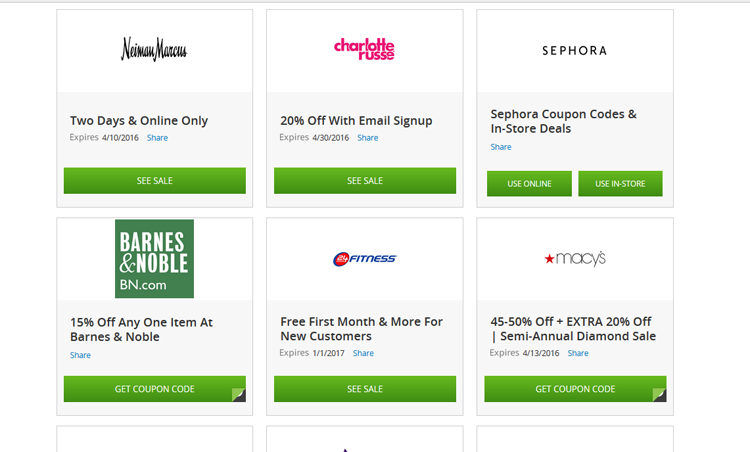
Task: Click peel corner on Macy's coupon button
Action: tap(660, 395)
